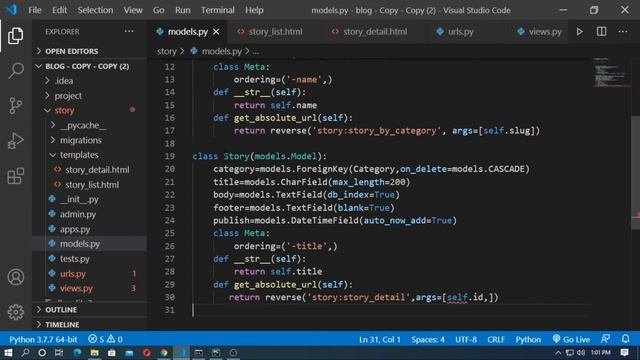
Task: Open the feedback icon in status bar
Action: pyautogui.click(x=605, y=339)
